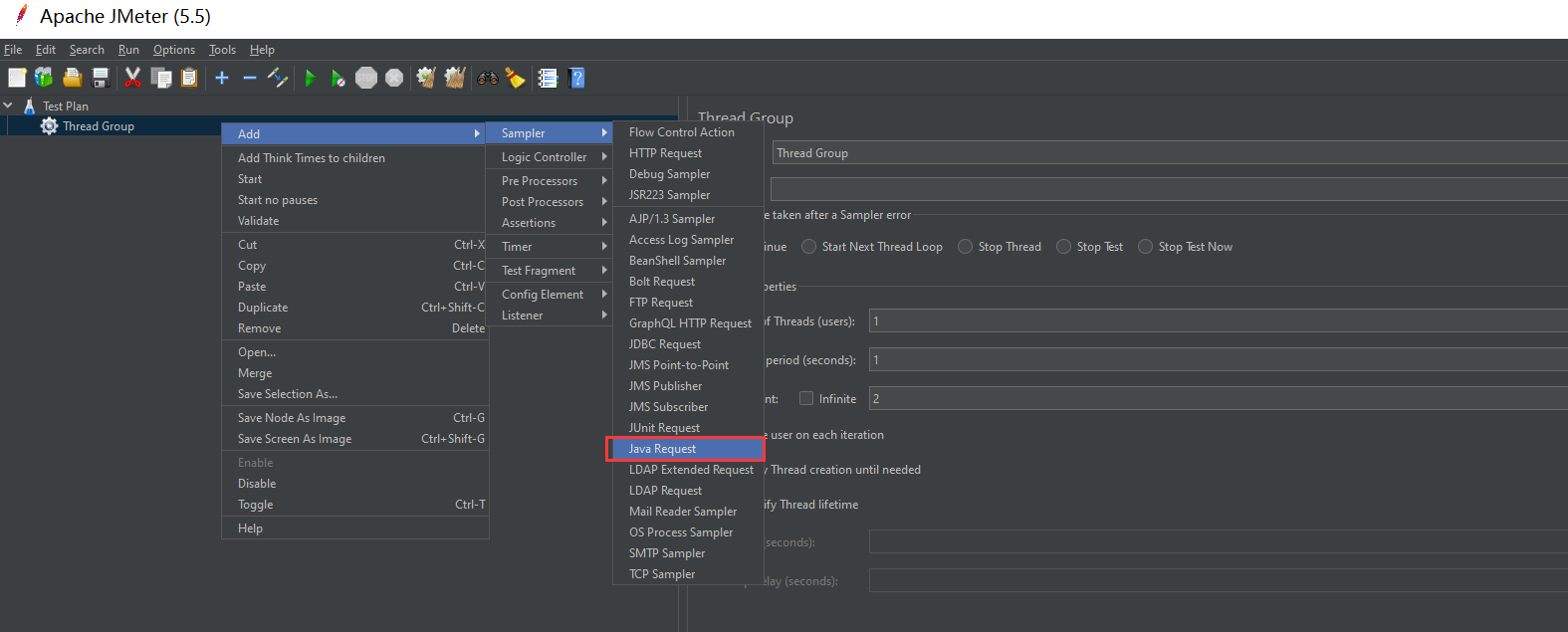Open the Tools menu
The width and height of the screenshot is (1568, 632).
point(222,50)
